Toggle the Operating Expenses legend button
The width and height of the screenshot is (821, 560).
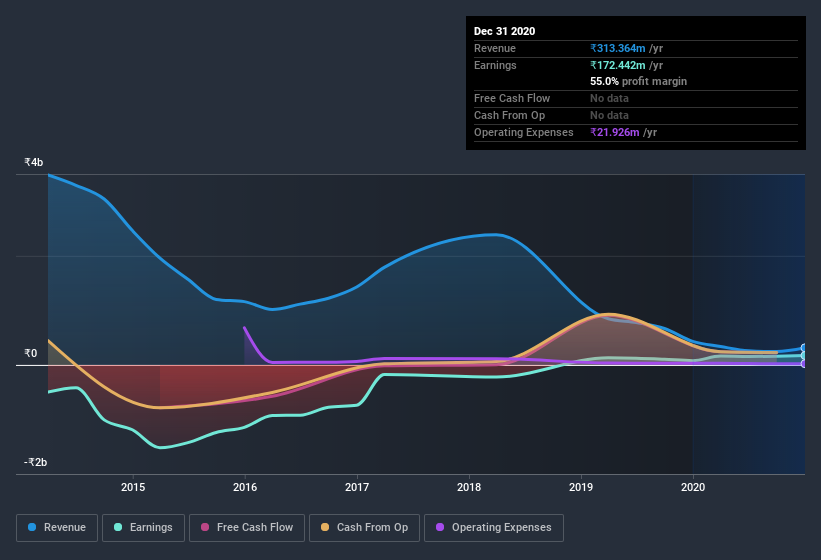coord(494,528)
